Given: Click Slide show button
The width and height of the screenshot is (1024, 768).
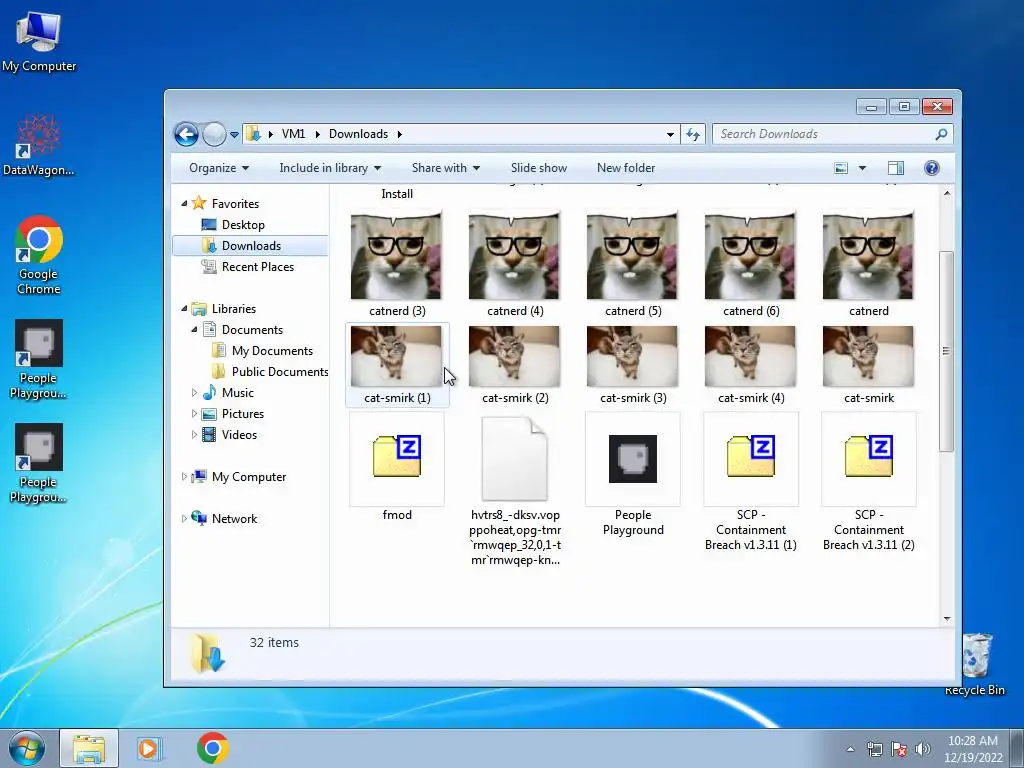Looking at the screenshot, I should point(539,168).
